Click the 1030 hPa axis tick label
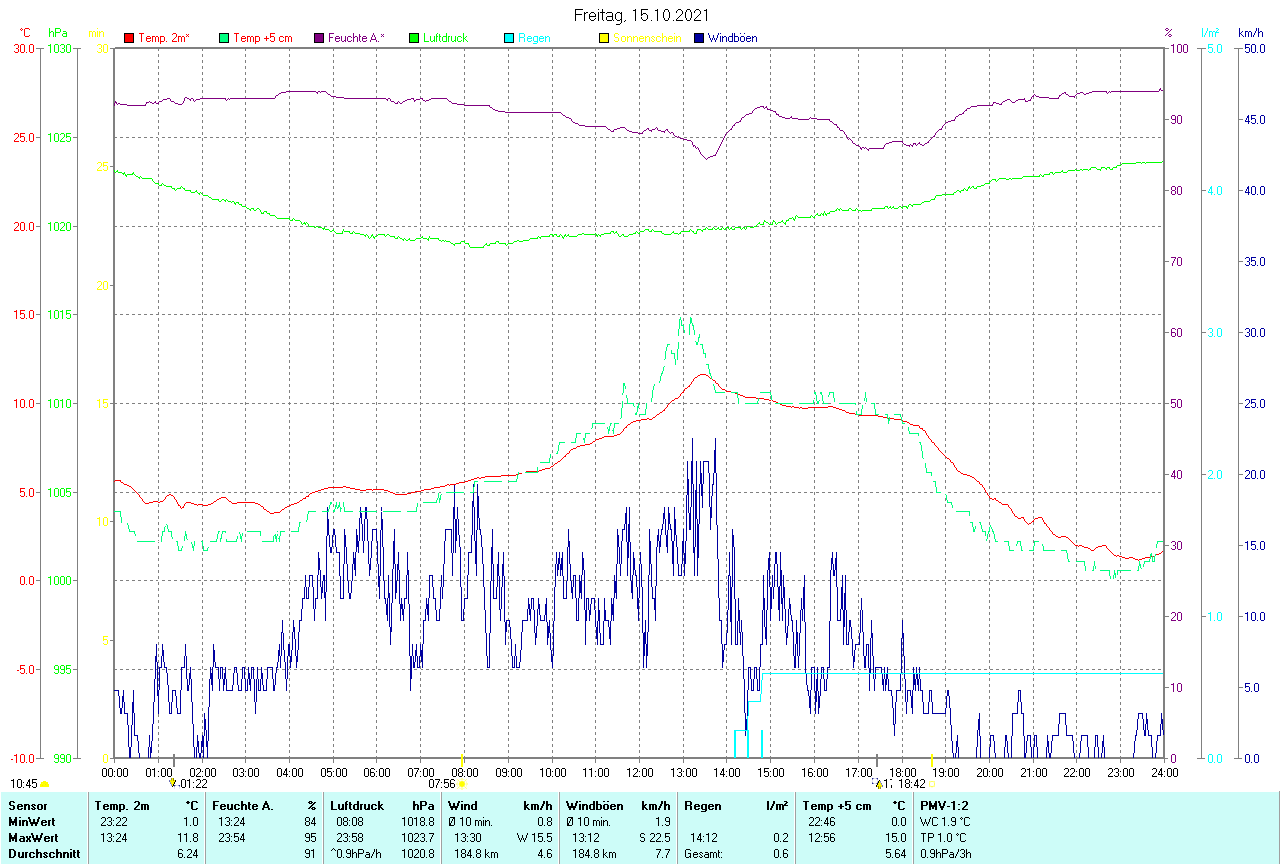1280x864 pixels. [59, 48]
